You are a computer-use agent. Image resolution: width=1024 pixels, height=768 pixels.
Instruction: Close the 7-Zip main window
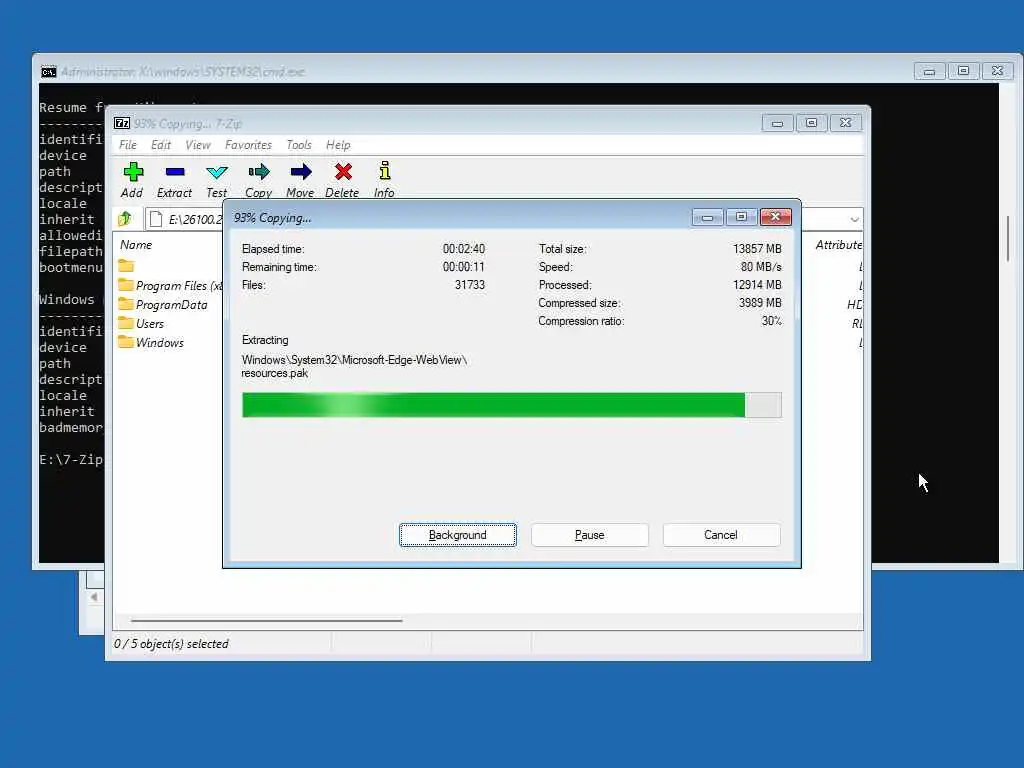(846, 123)
